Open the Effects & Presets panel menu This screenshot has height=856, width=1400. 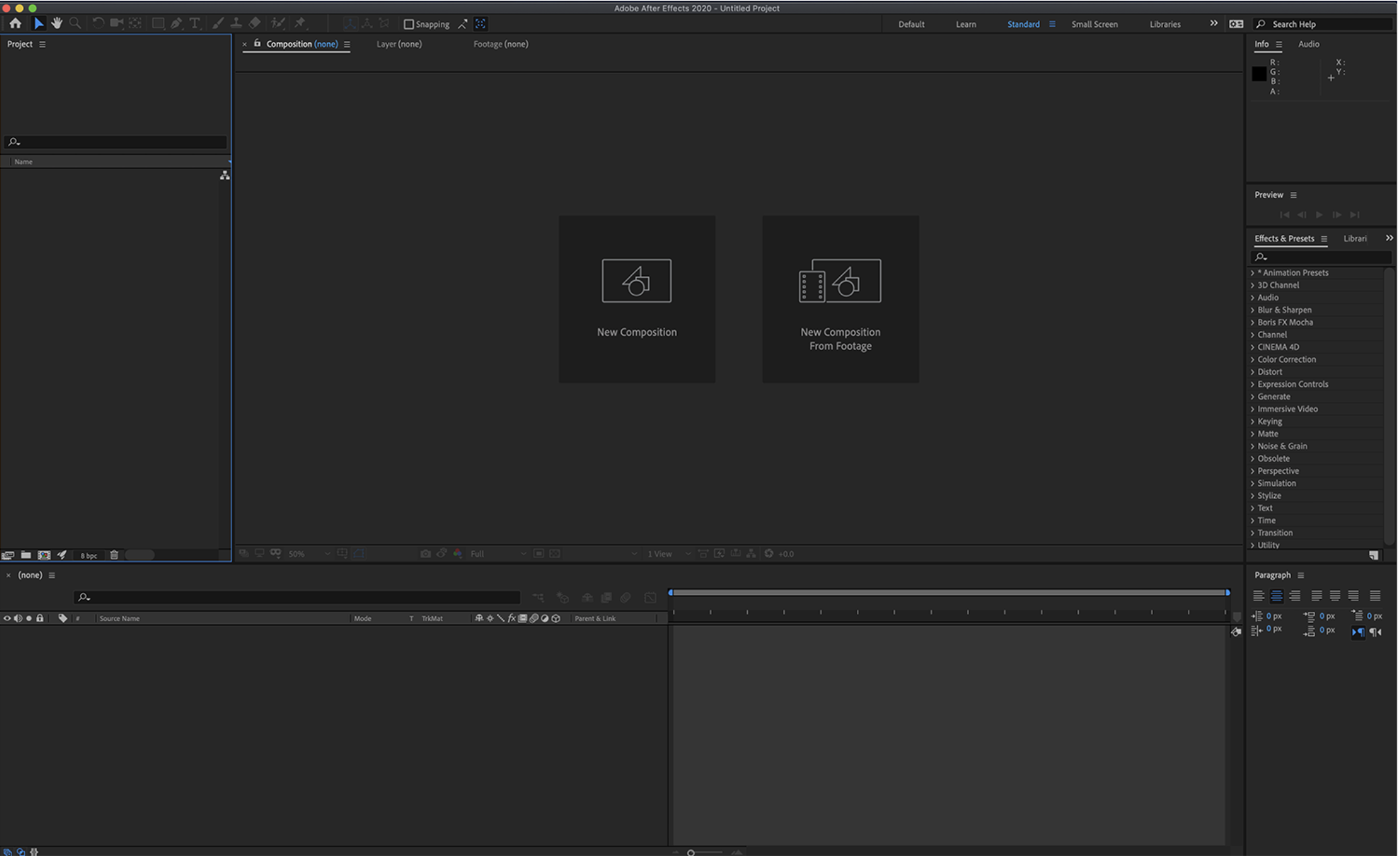coord(1324,239)
